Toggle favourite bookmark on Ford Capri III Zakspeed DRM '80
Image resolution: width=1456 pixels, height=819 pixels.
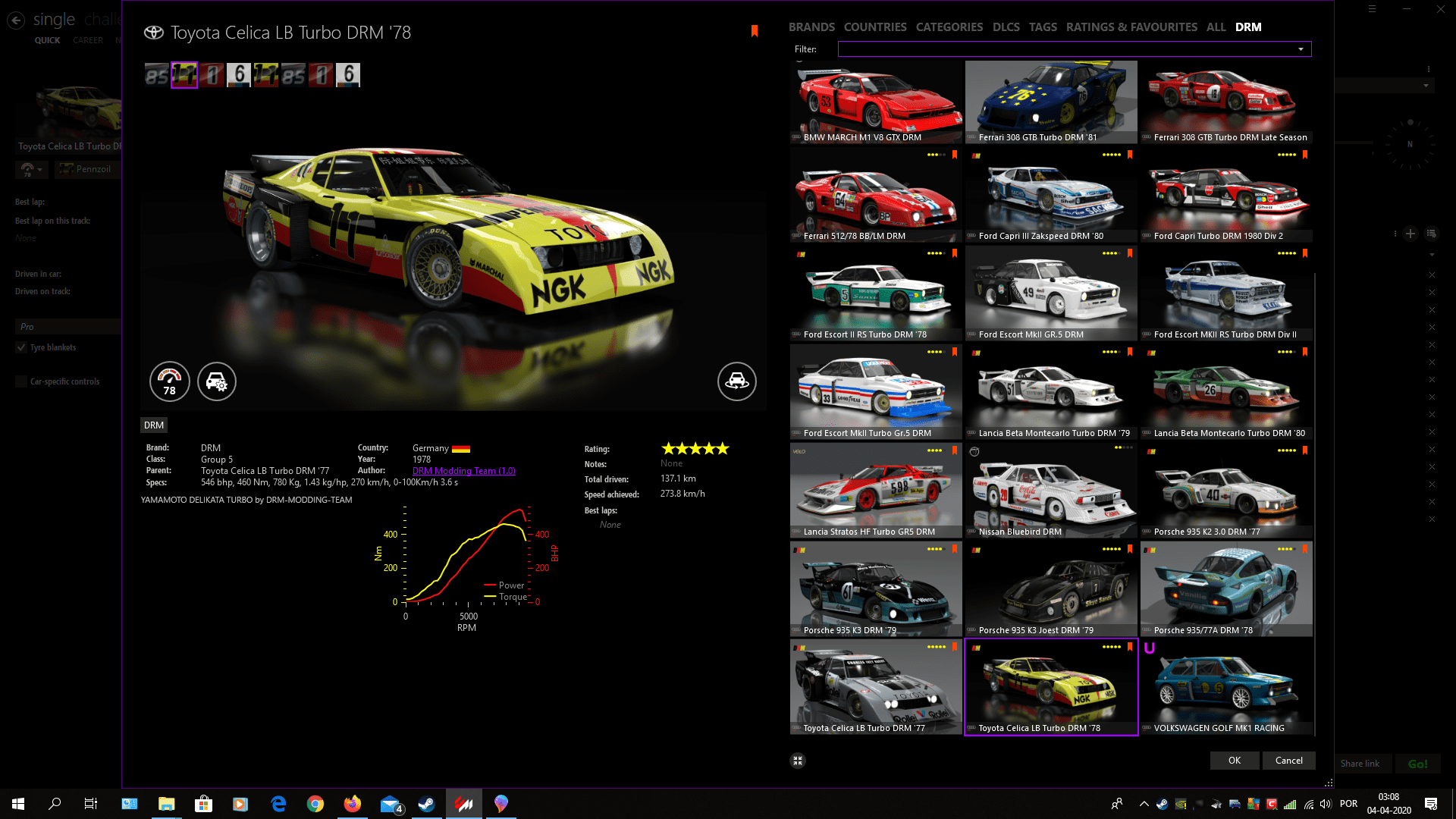tap(1130, 155)
